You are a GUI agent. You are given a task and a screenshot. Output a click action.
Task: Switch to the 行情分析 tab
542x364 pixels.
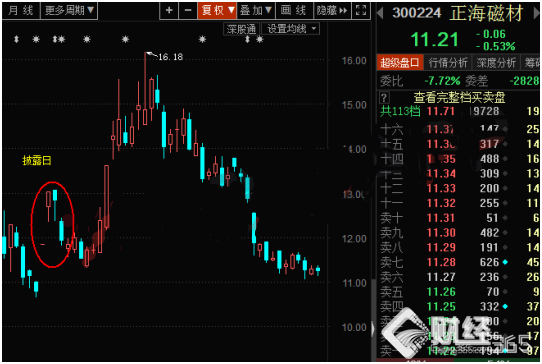448,63
